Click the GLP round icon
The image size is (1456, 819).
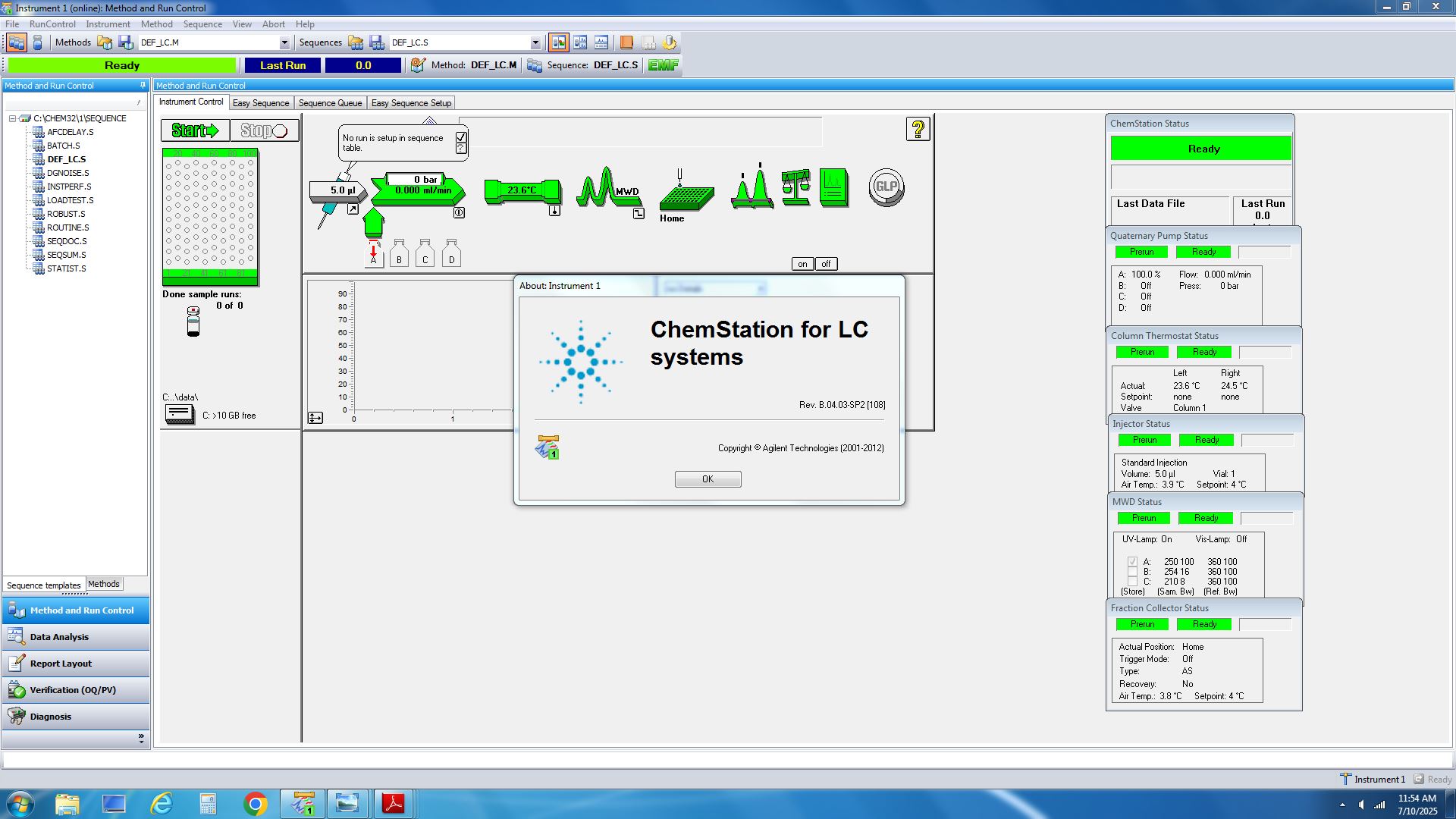(886, 187)
